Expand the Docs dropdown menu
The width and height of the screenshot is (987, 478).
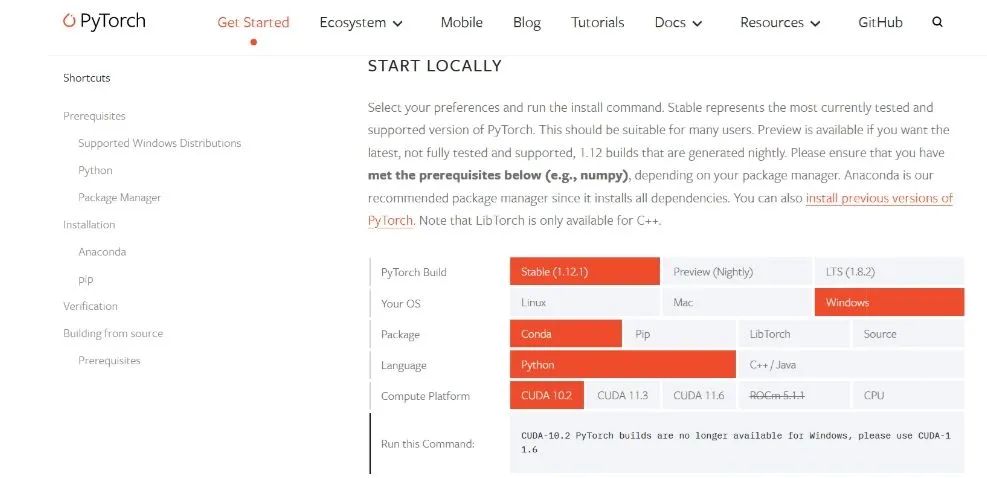678,23
